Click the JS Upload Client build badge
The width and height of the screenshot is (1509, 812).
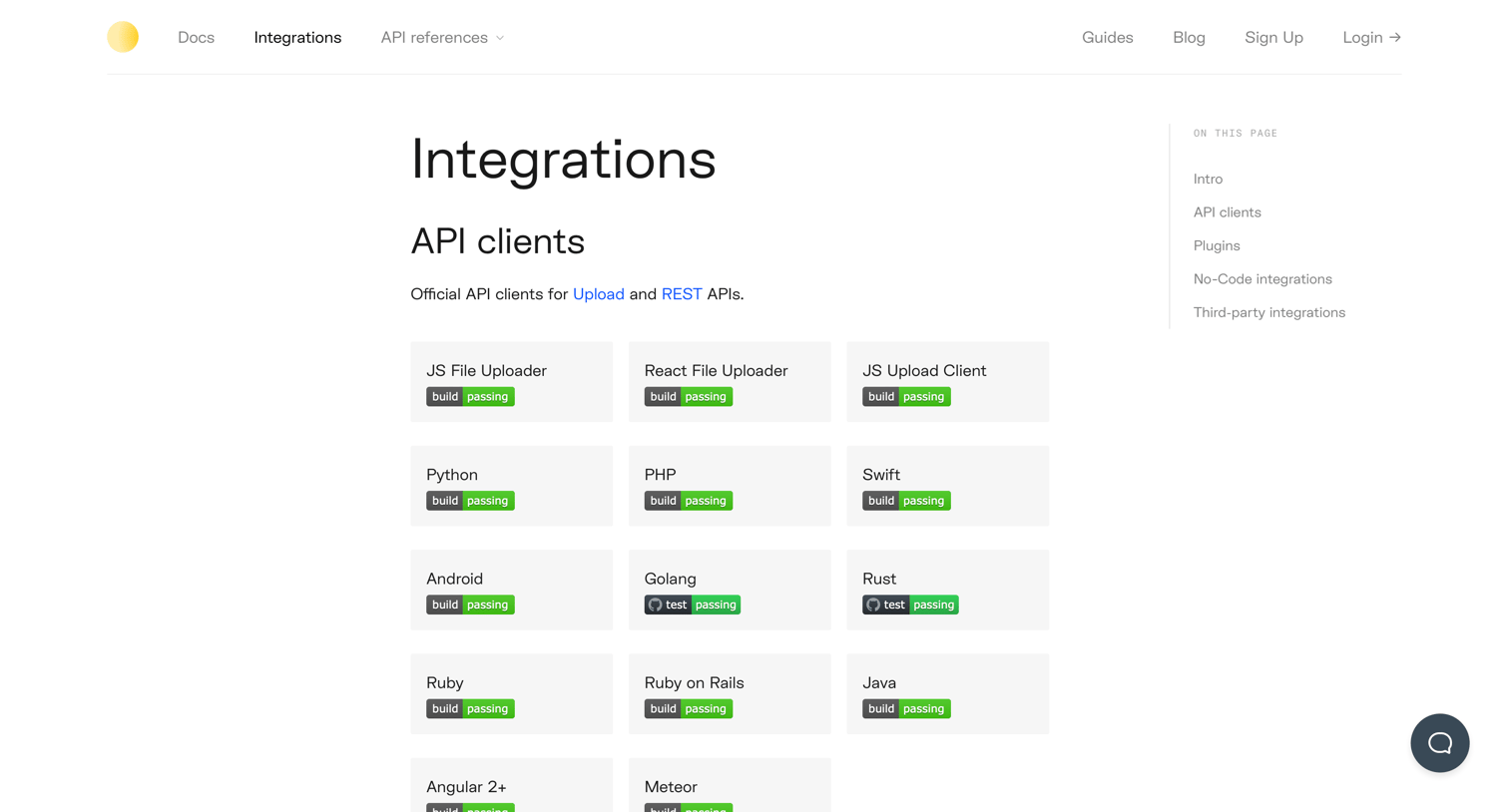click(x=906, y=397)
